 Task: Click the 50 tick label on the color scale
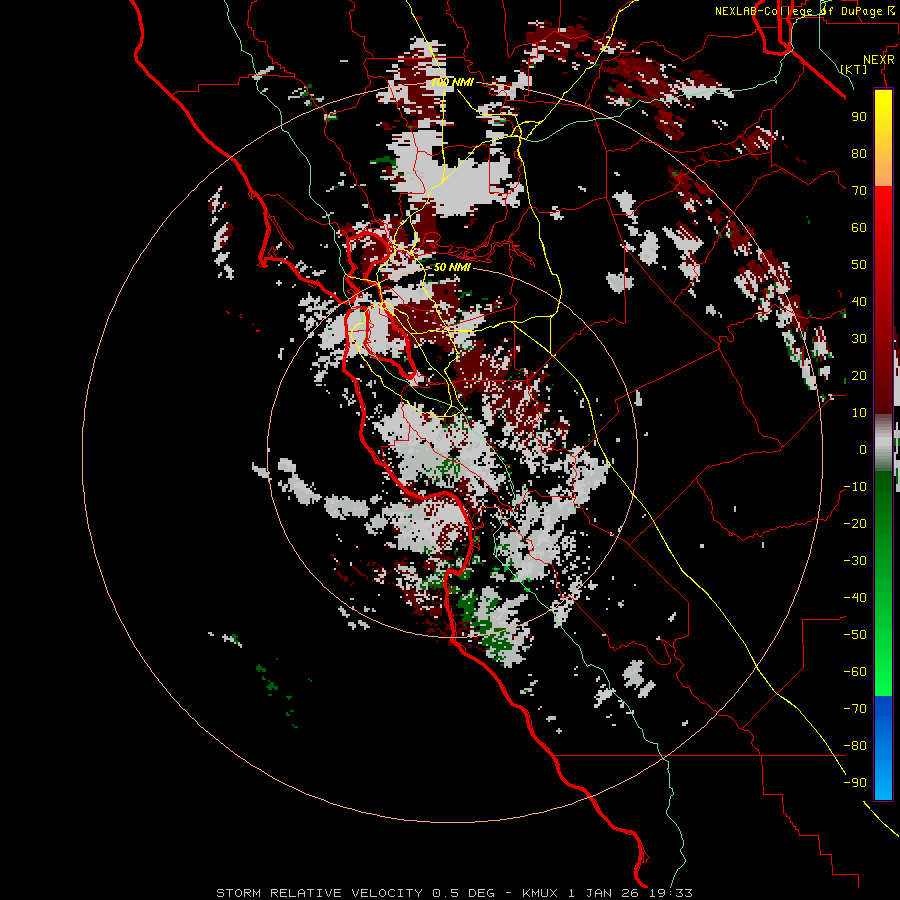coord(859,265)
